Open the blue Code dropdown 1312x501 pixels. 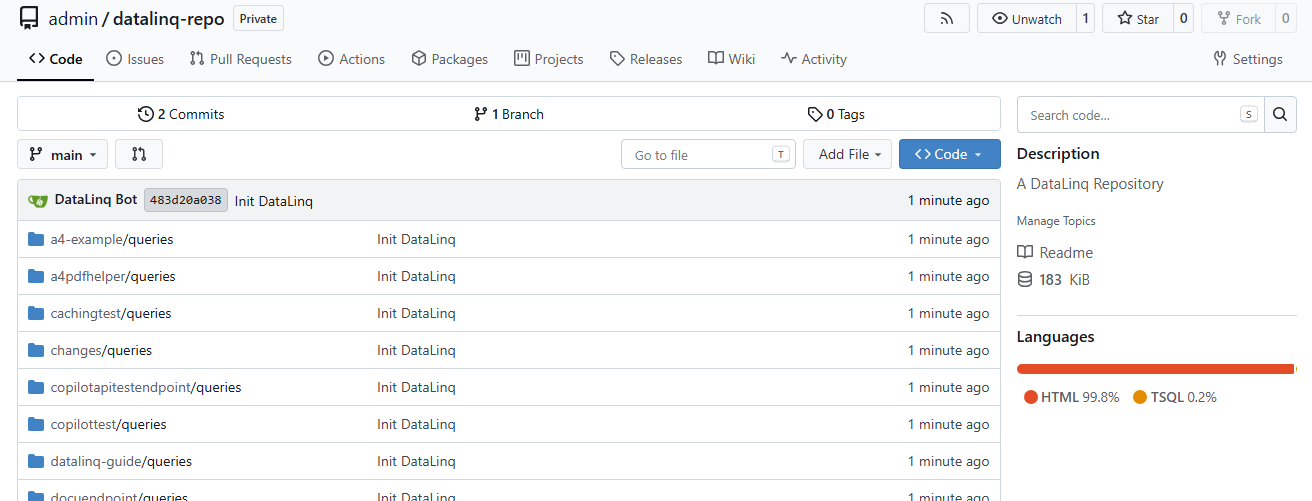coord(949,154)
